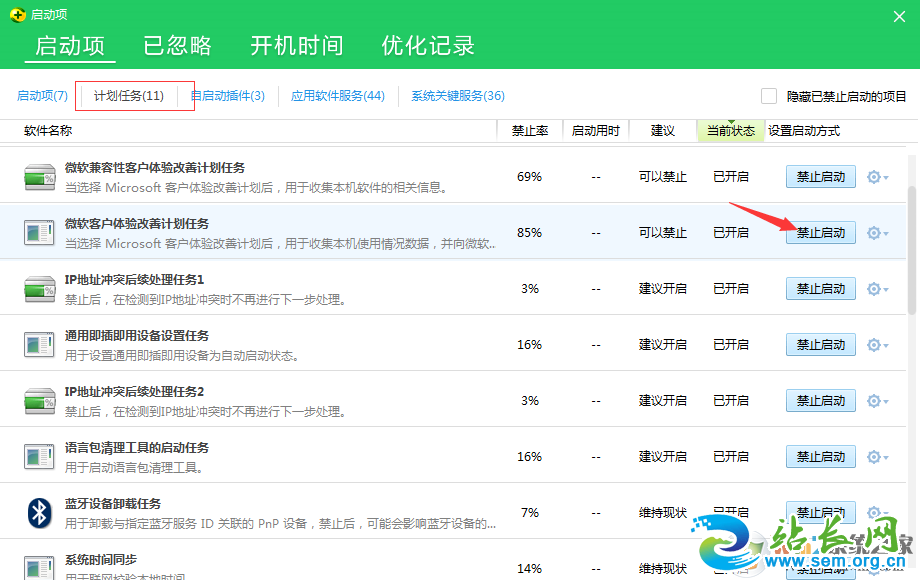Switch to the 开机时间 tab

[296, 46]
